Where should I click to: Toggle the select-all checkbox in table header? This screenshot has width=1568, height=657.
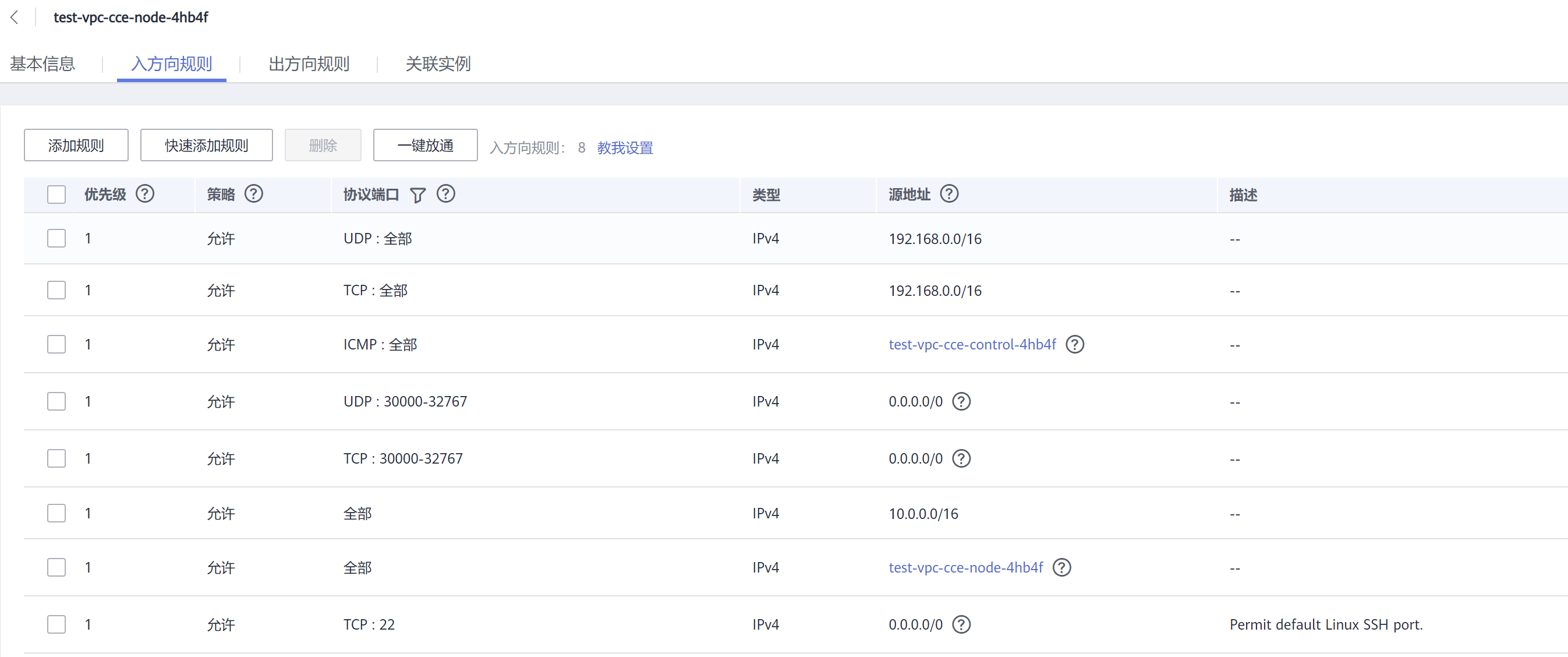[56, 195]
